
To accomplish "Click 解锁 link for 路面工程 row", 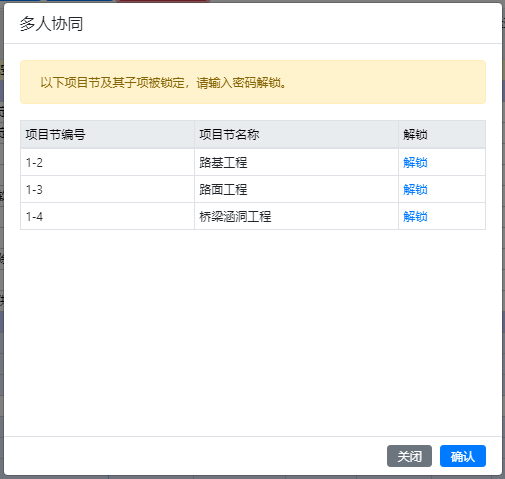I will point(415,190).
